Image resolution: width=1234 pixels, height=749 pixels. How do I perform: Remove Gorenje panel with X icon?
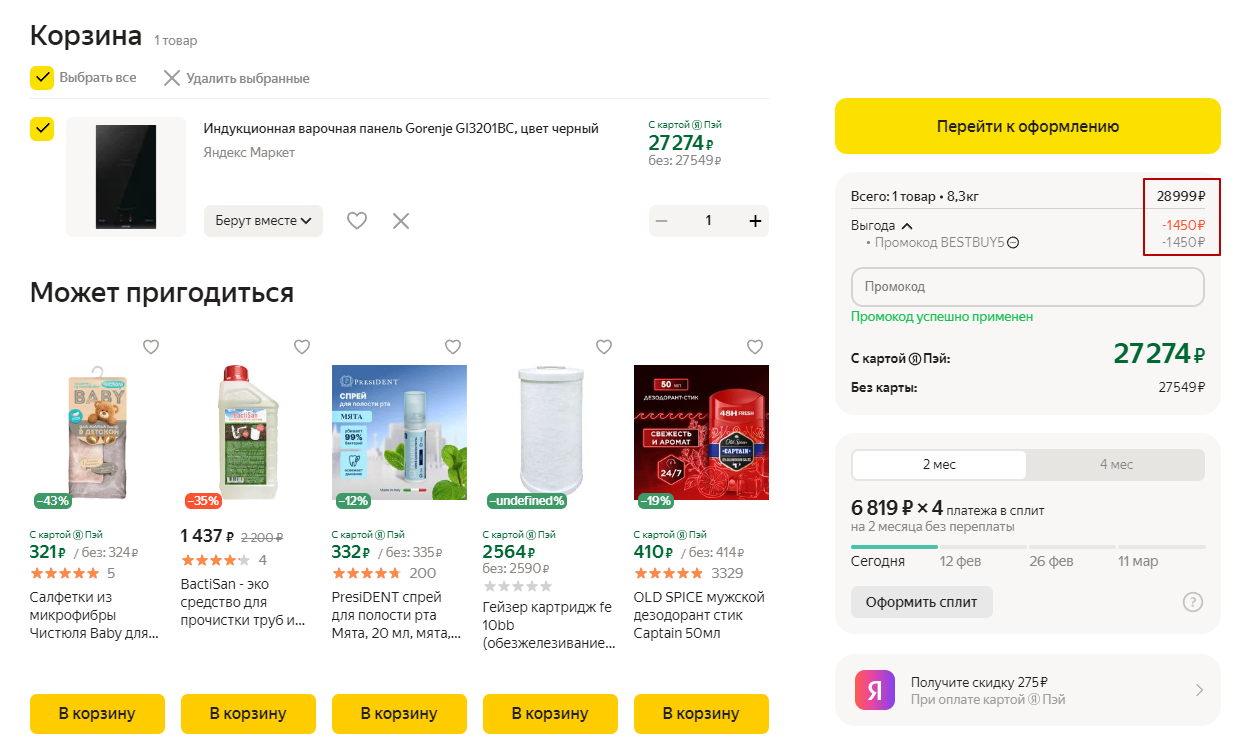pyautogui.click(x=401, y=221)
